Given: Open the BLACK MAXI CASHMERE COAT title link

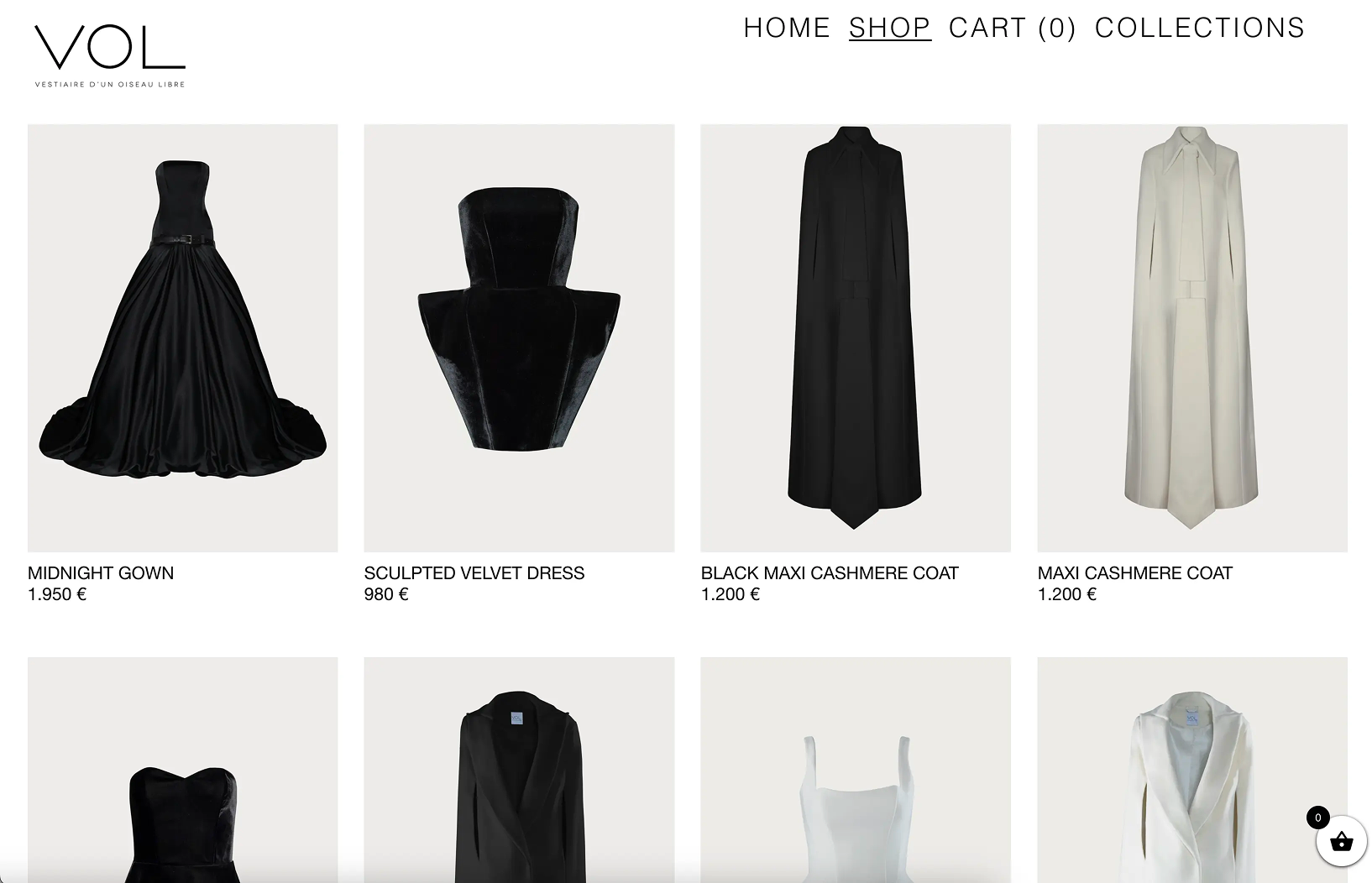Looking at the screenshot, I should (830, 573).
